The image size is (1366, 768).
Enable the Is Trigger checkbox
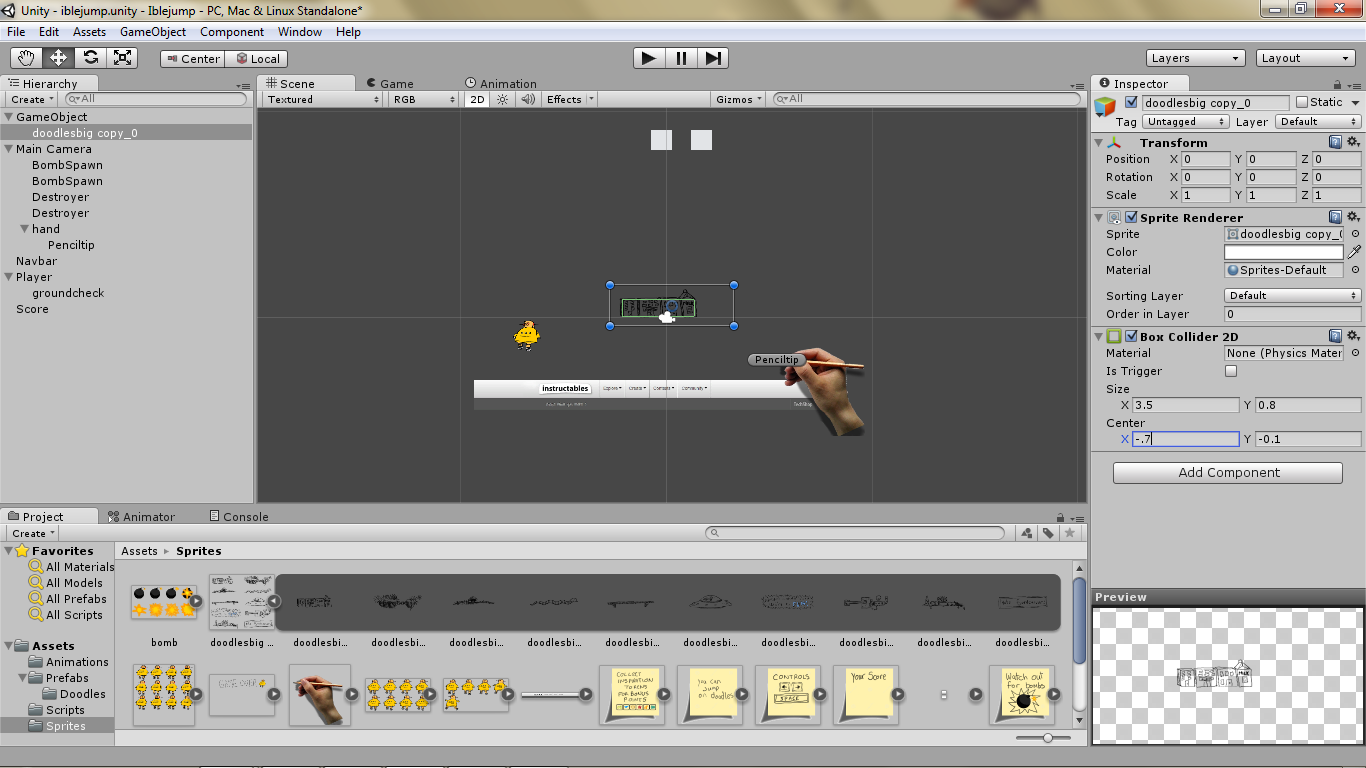[1231, 371]
